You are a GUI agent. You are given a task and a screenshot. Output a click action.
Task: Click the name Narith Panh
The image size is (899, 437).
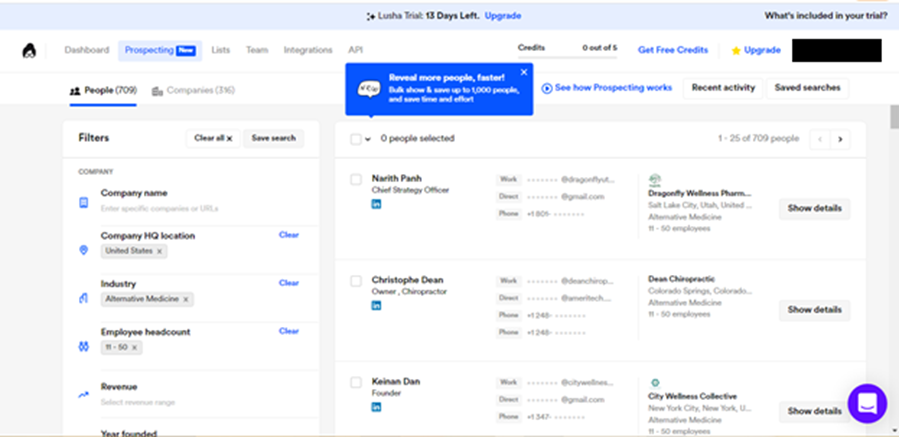click(396, 178)
